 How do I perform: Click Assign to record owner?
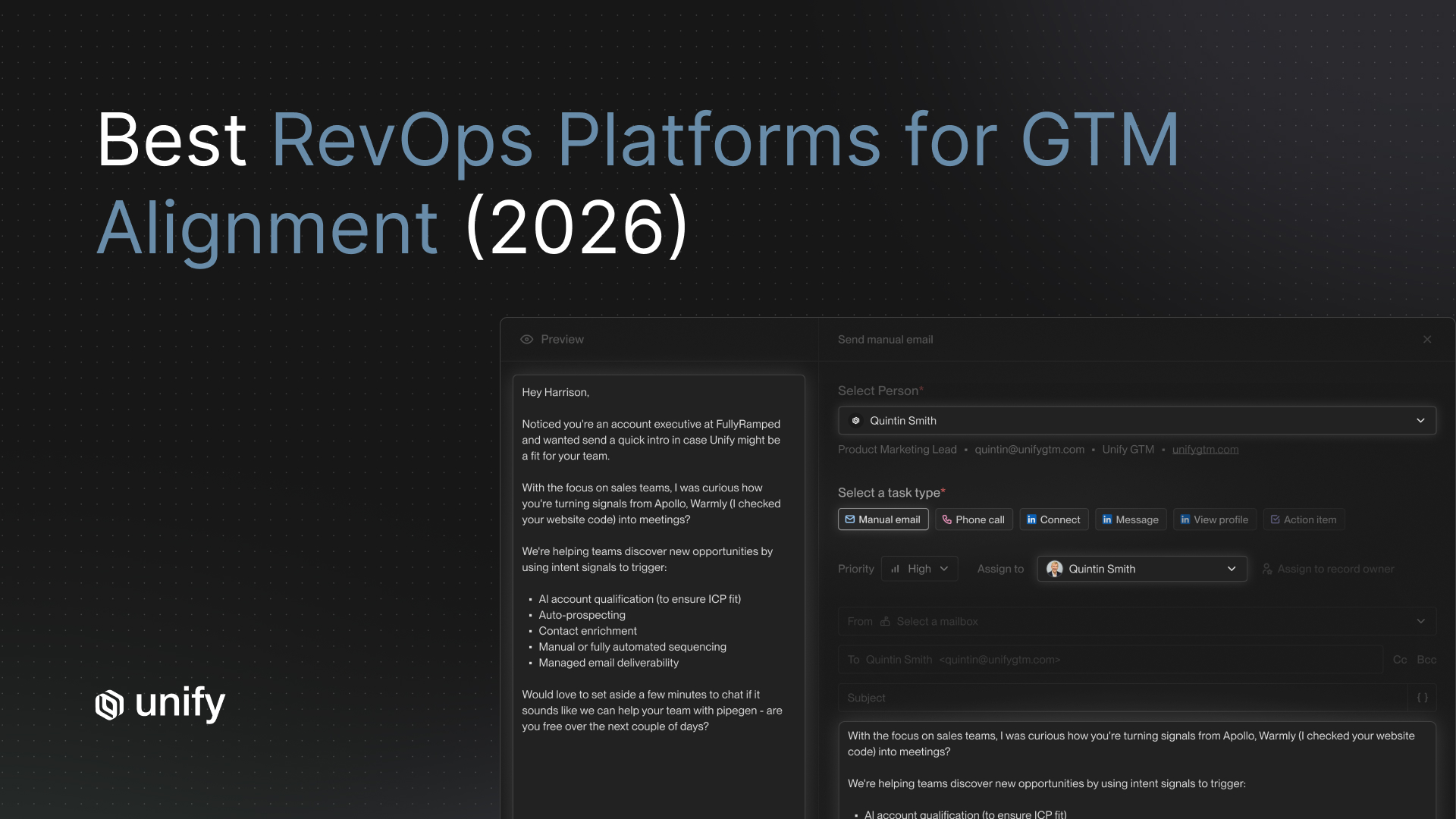(x=1328, y=569)
